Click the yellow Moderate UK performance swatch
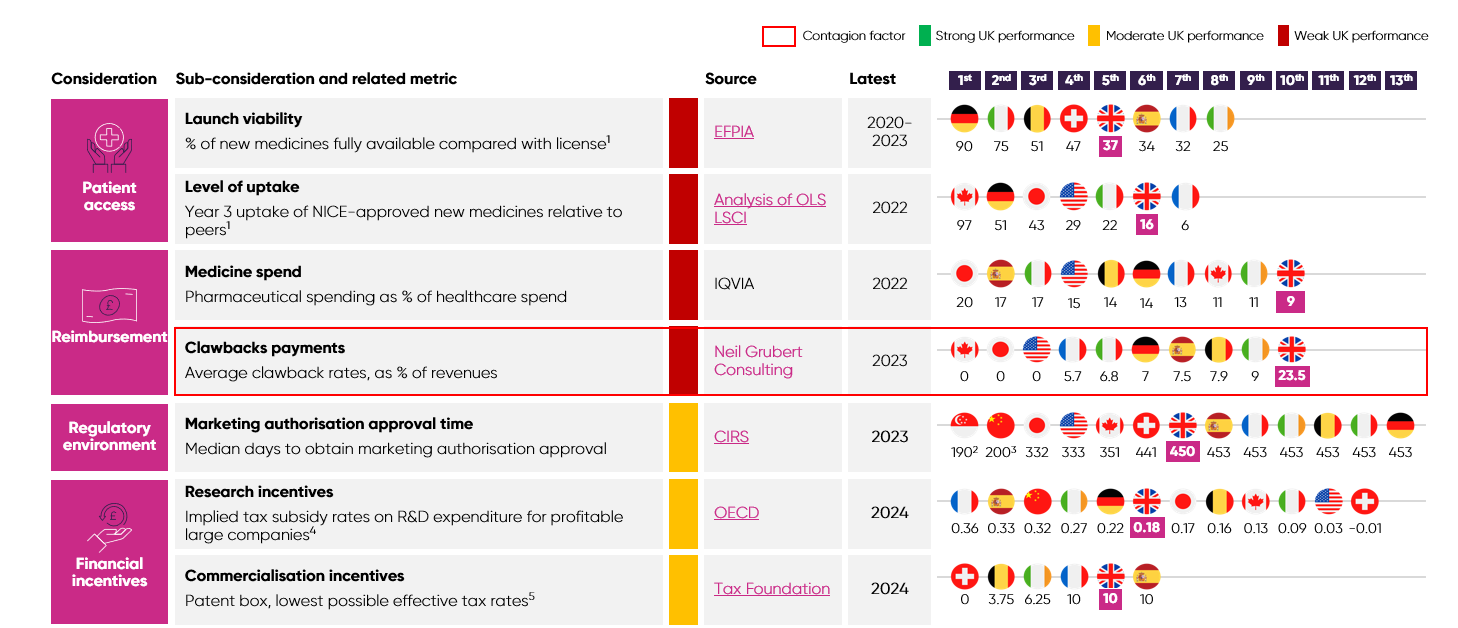 (x=1094, y=36)
